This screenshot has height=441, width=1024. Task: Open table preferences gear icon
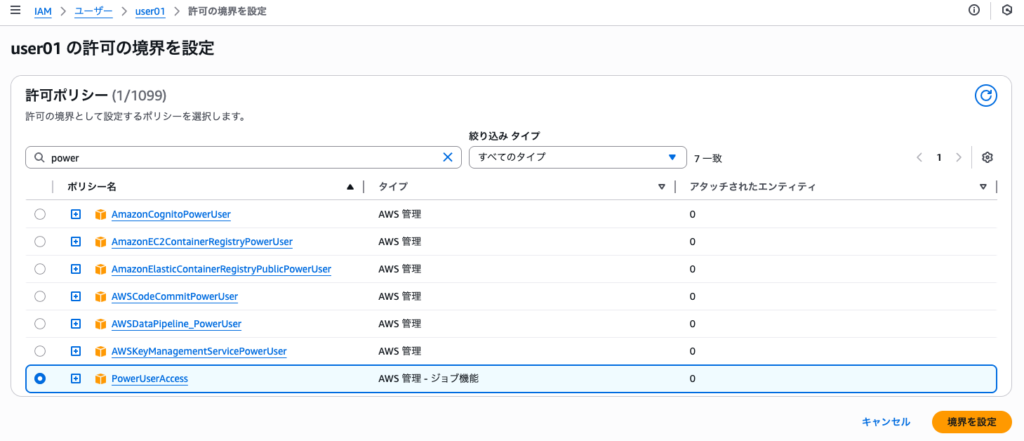point(987,157)
